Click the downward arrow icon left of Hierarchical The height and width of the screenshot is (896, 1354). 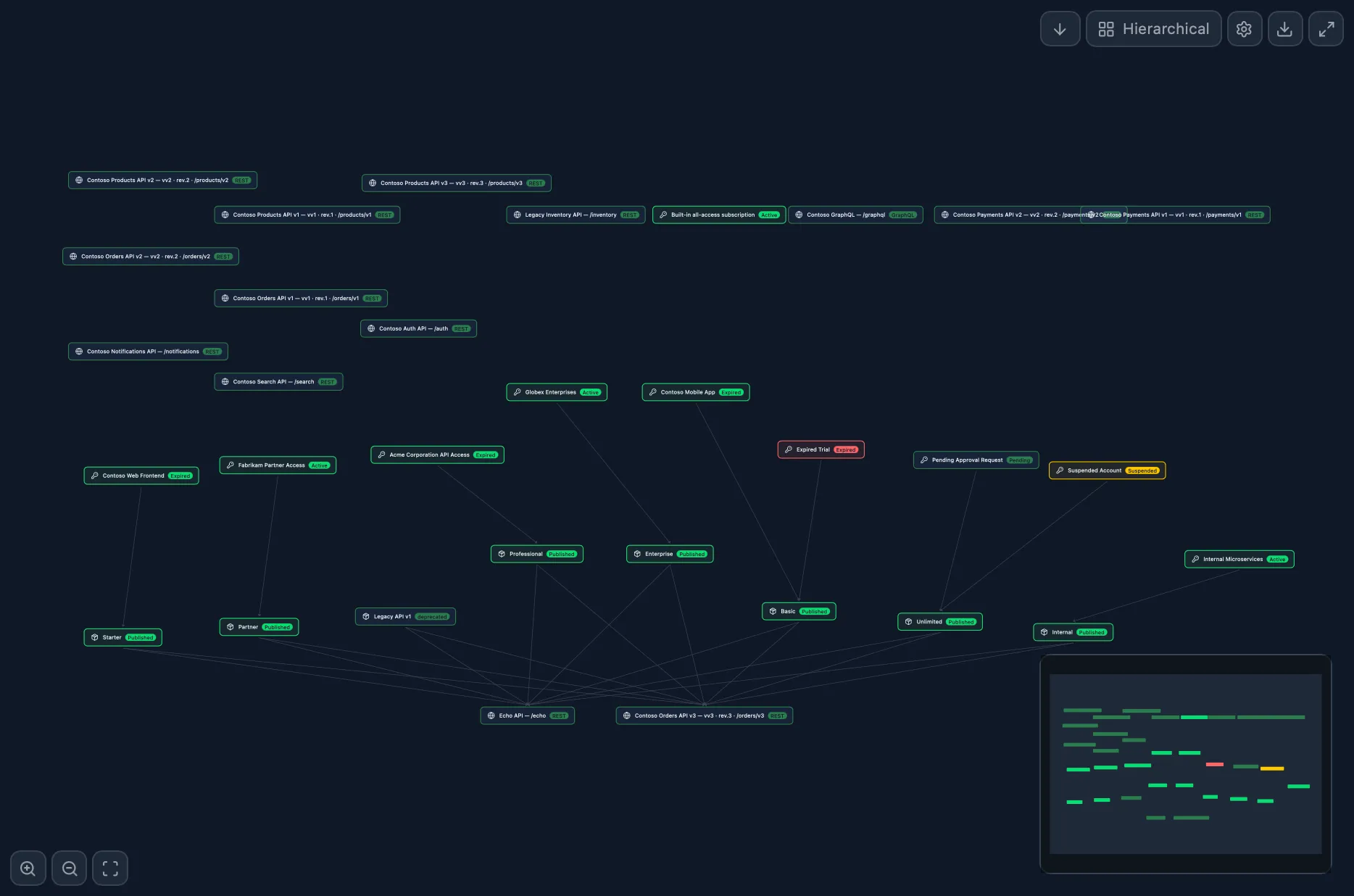tap(1060, 29)
